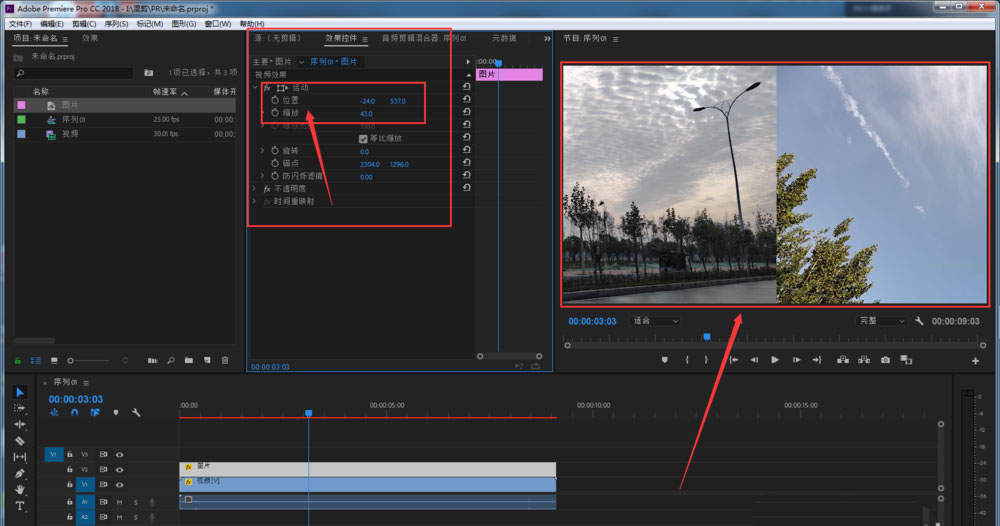Viewport: 1000px width, 526px height.
Task: Expand rotation 旋转 property
Action: [x=262, y=150]
